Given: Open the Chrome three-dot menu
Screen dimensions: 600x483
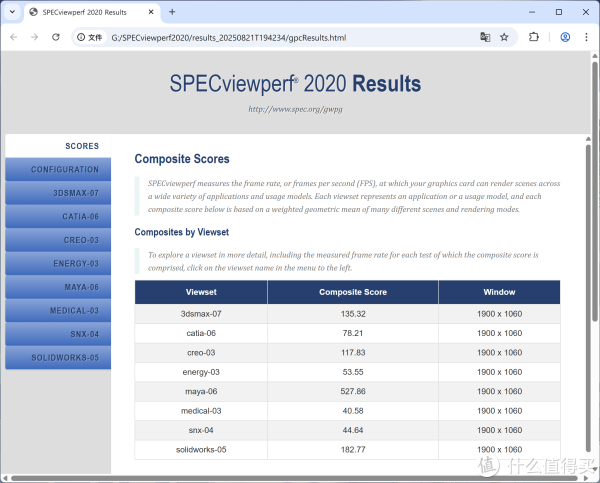Looking at the screenshot, I should pos(587,37).
